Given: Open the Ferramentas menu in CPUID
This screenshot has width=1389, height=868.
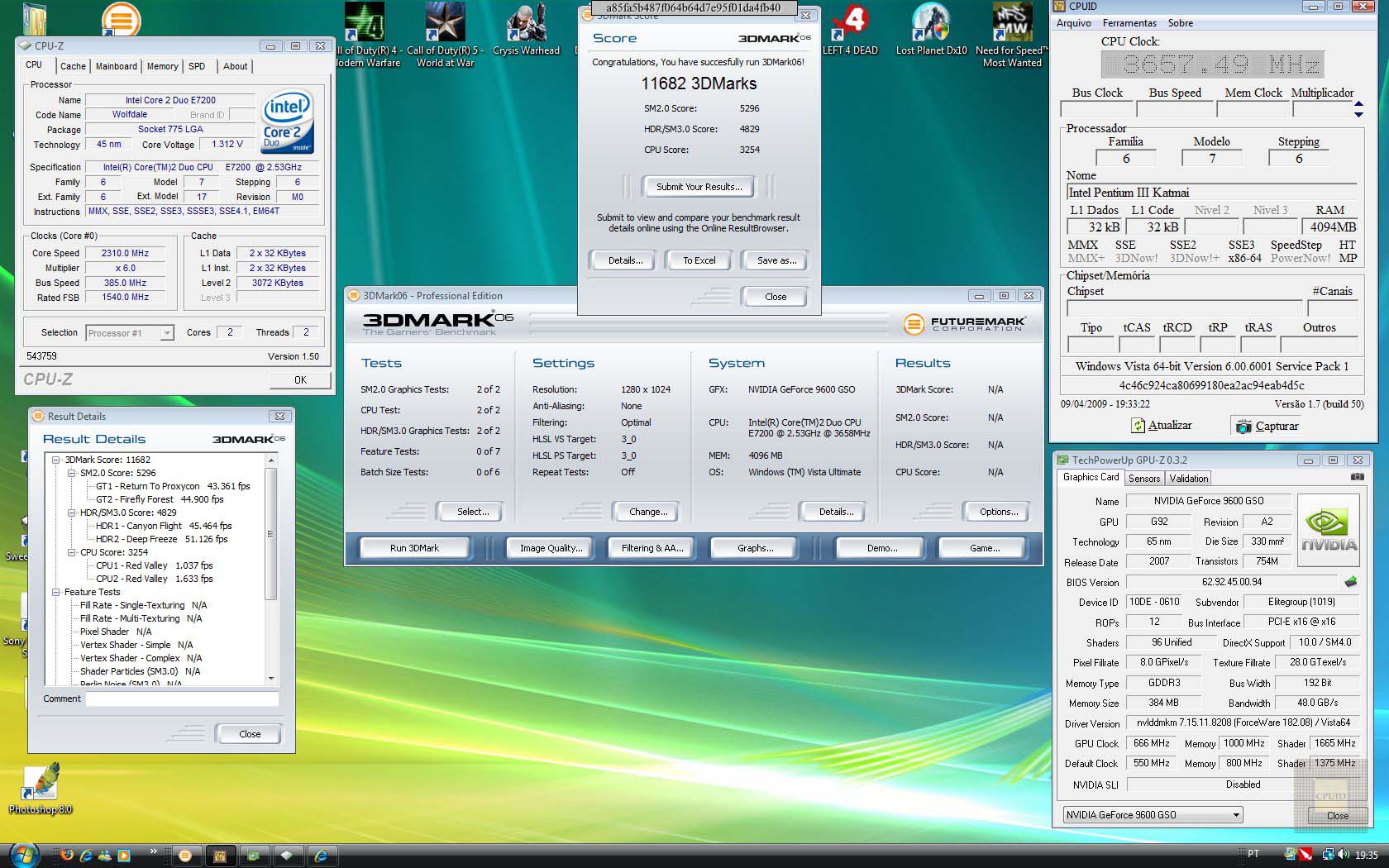Looking at the screenshot, I should pyautogui.click(x=1129, y=23).
